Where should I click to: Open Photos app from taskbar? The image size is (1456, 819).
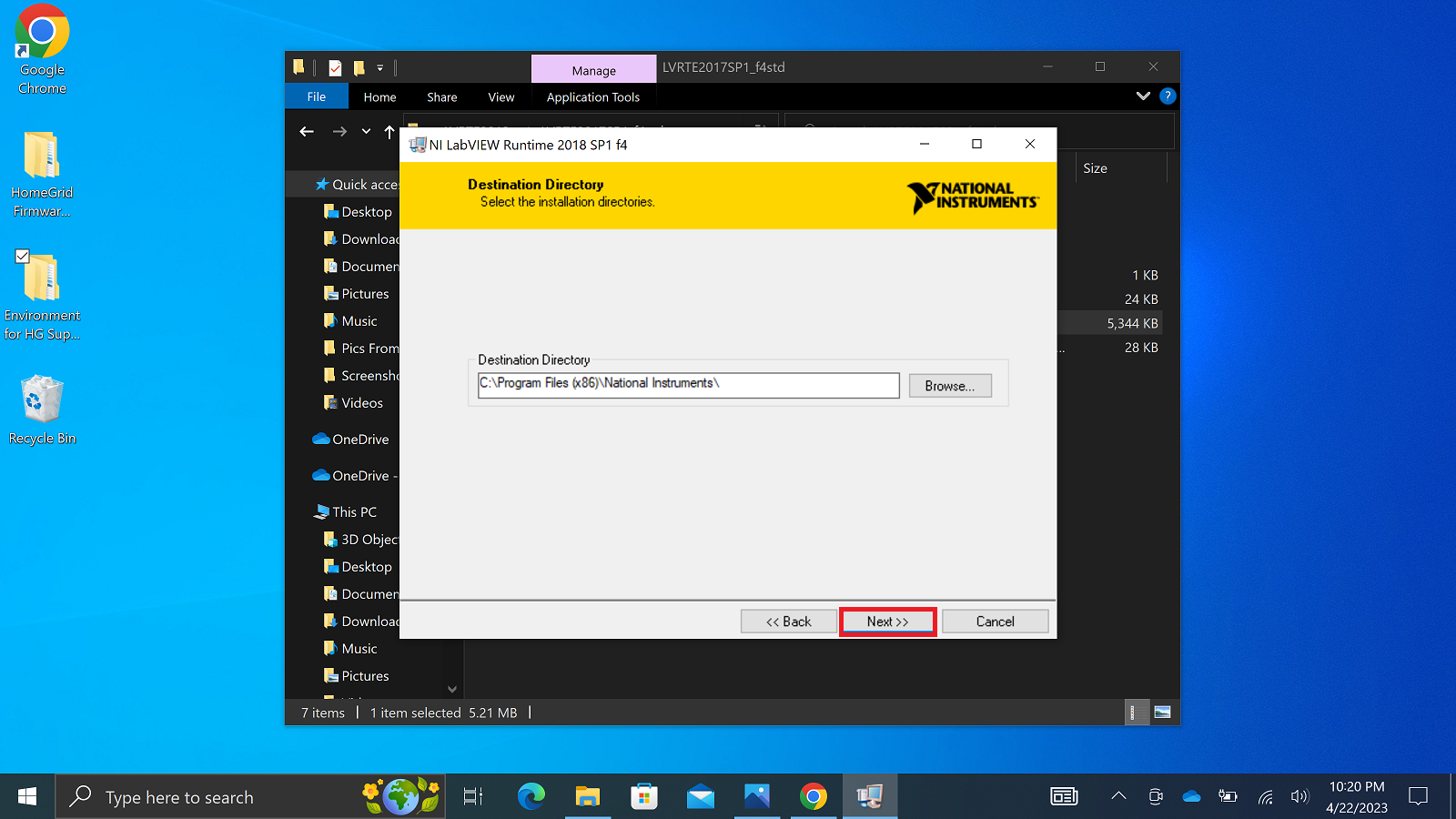pos(757,797)
